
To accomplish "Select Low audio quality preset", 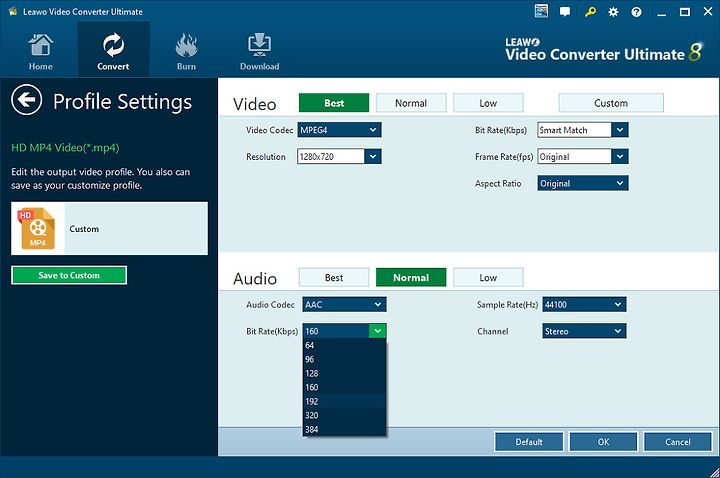I will (488, 277).
